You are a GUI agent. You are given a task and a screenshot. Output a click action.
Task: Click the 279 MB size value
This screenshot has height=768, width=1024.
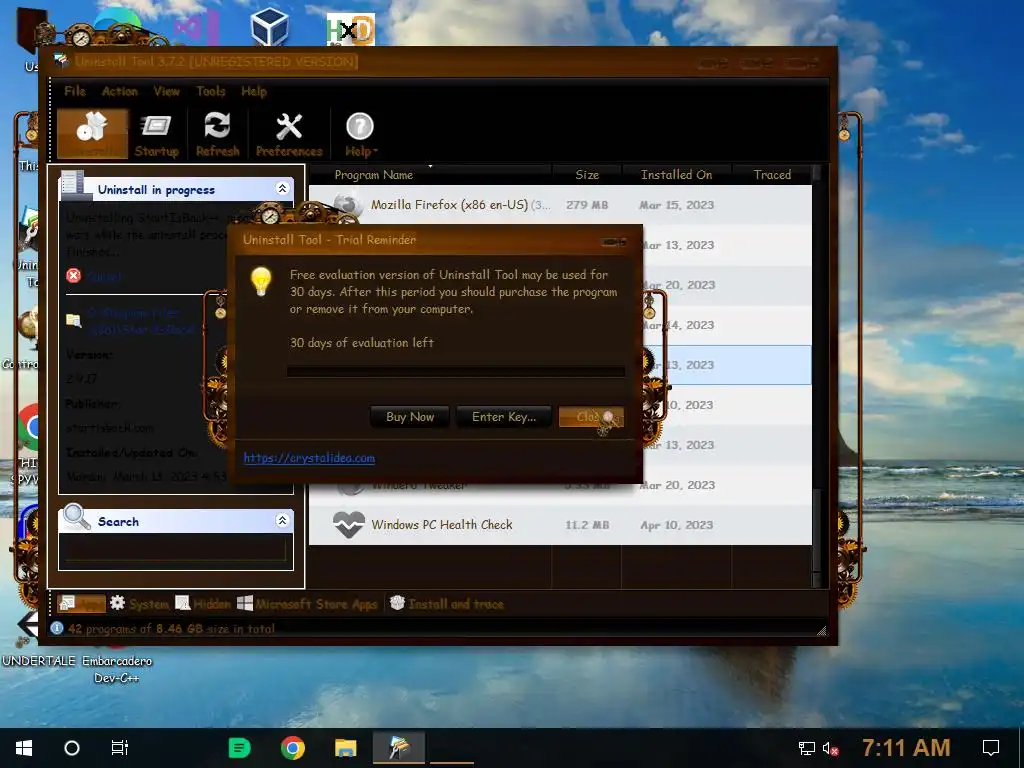pos(586,205)
